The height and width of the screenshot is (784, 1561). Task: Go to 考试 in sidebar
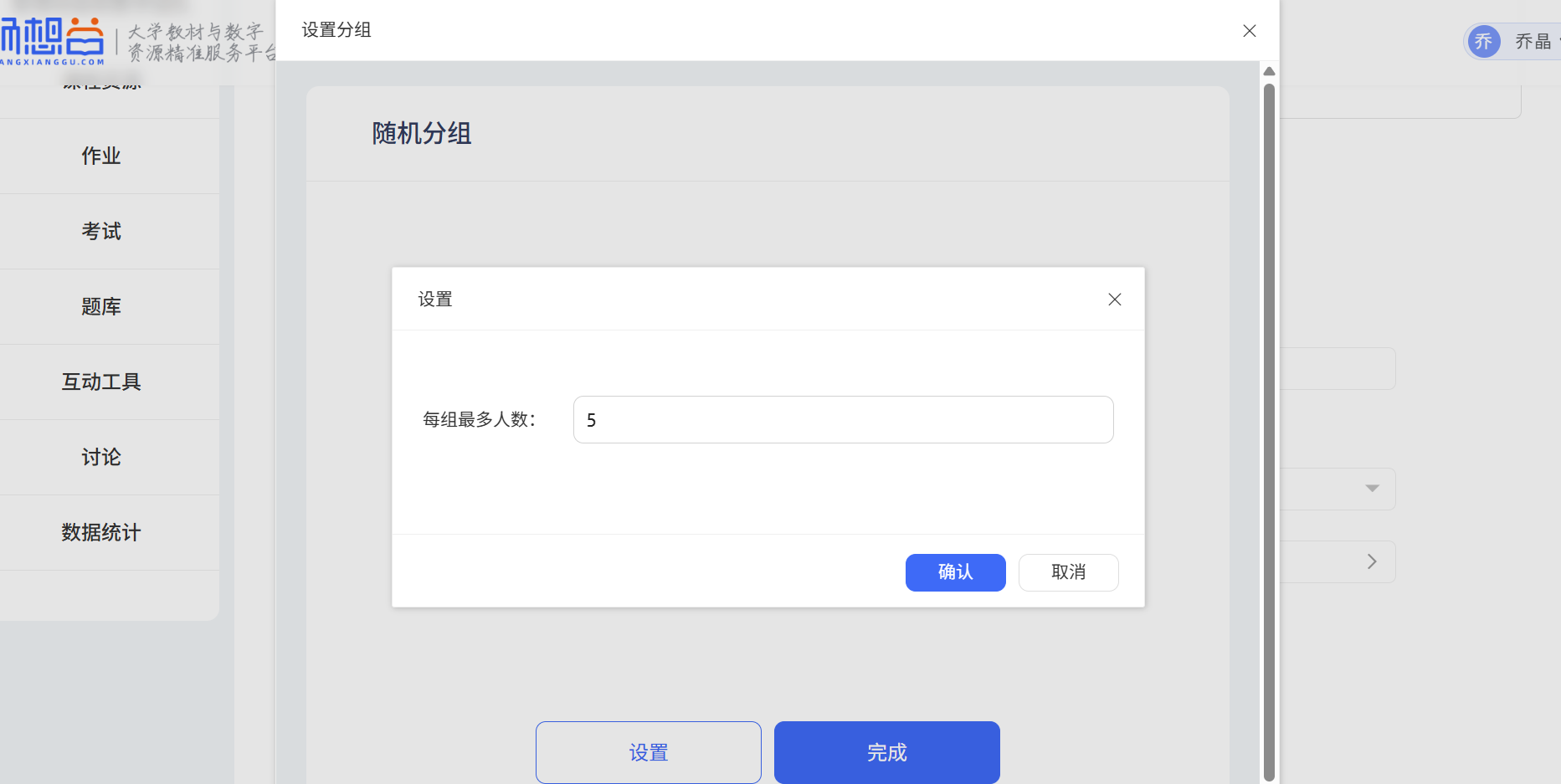tap(101, 232)
